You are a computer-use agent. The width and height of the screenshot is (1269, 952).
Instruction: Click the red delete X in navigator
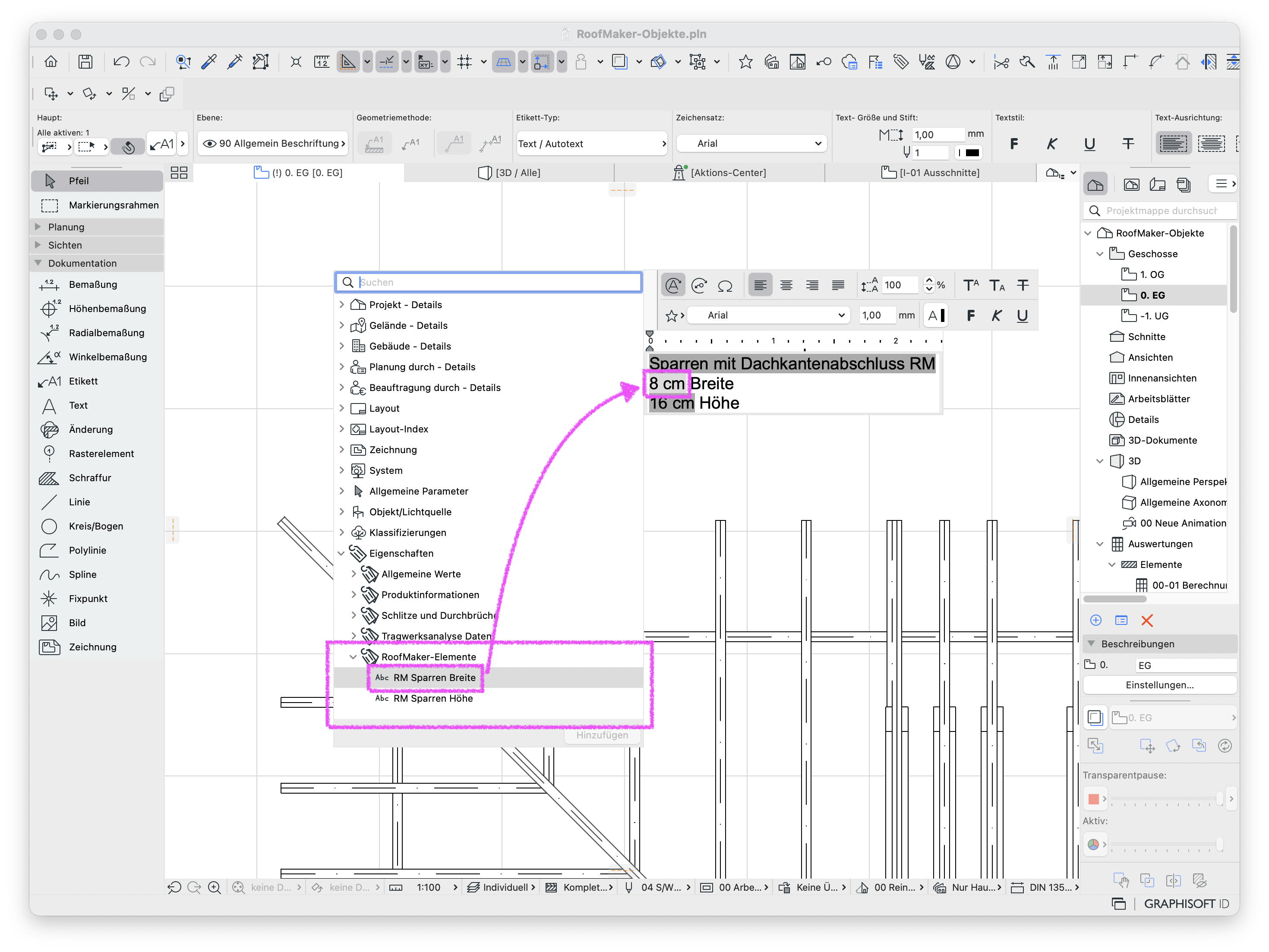1147,620
